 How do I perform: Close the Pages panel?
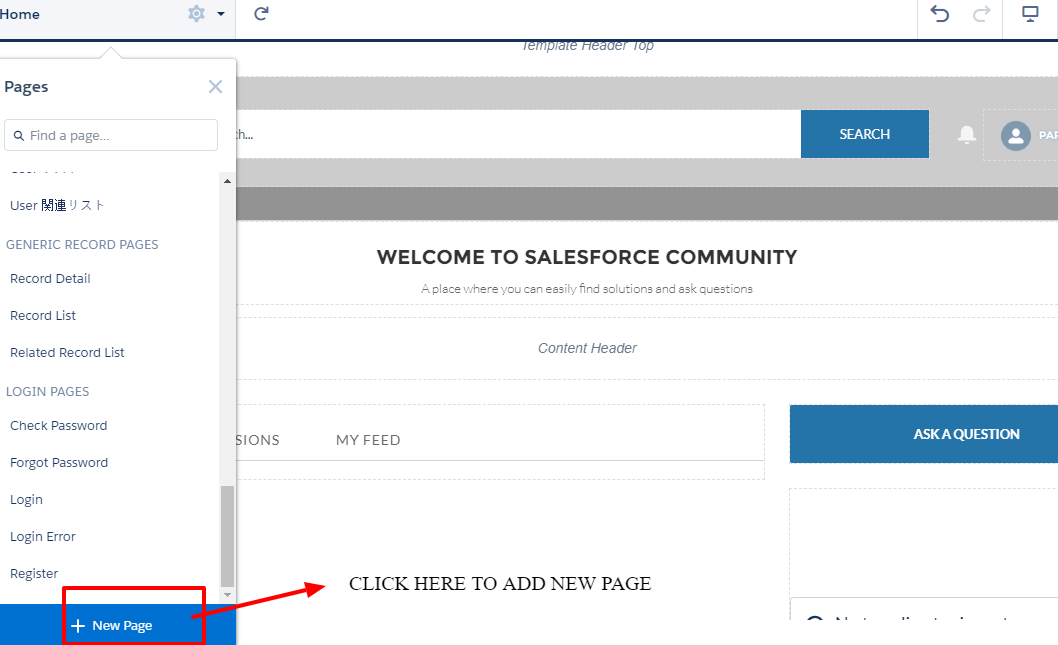pyautogui.click(x=215, y=87)
